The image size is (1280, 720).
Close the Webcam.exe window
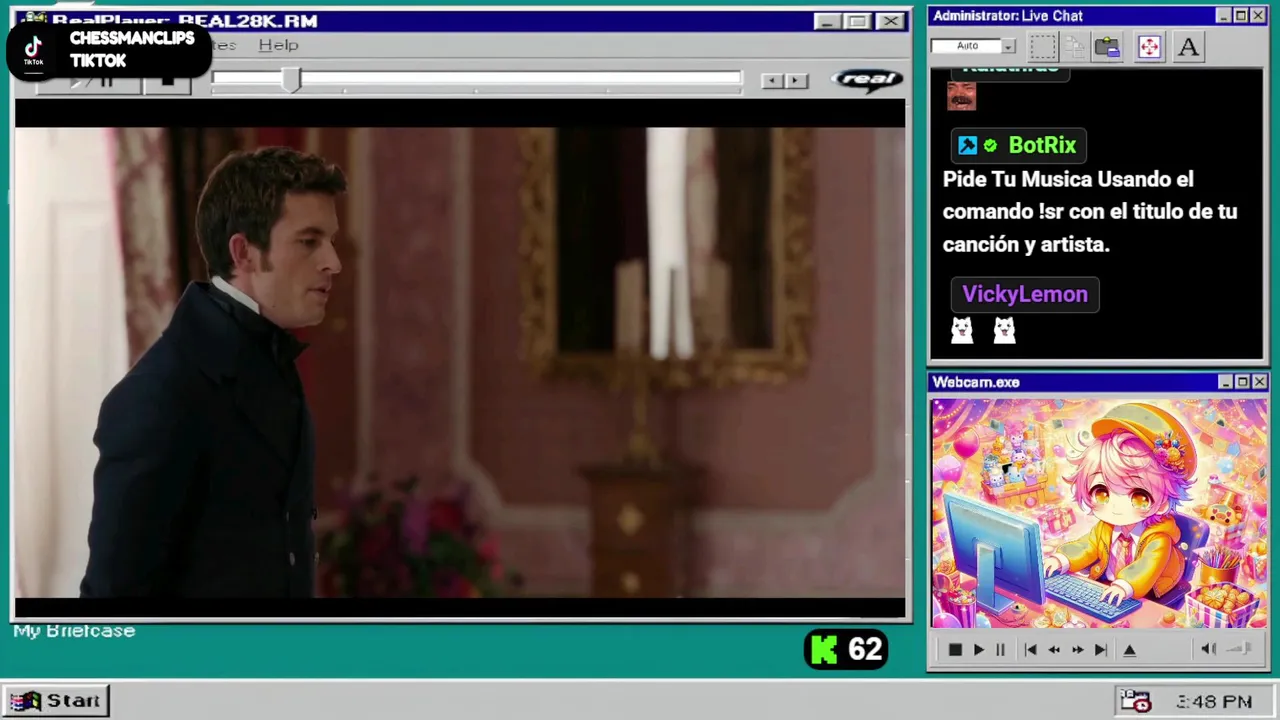tap(1260, 382)
